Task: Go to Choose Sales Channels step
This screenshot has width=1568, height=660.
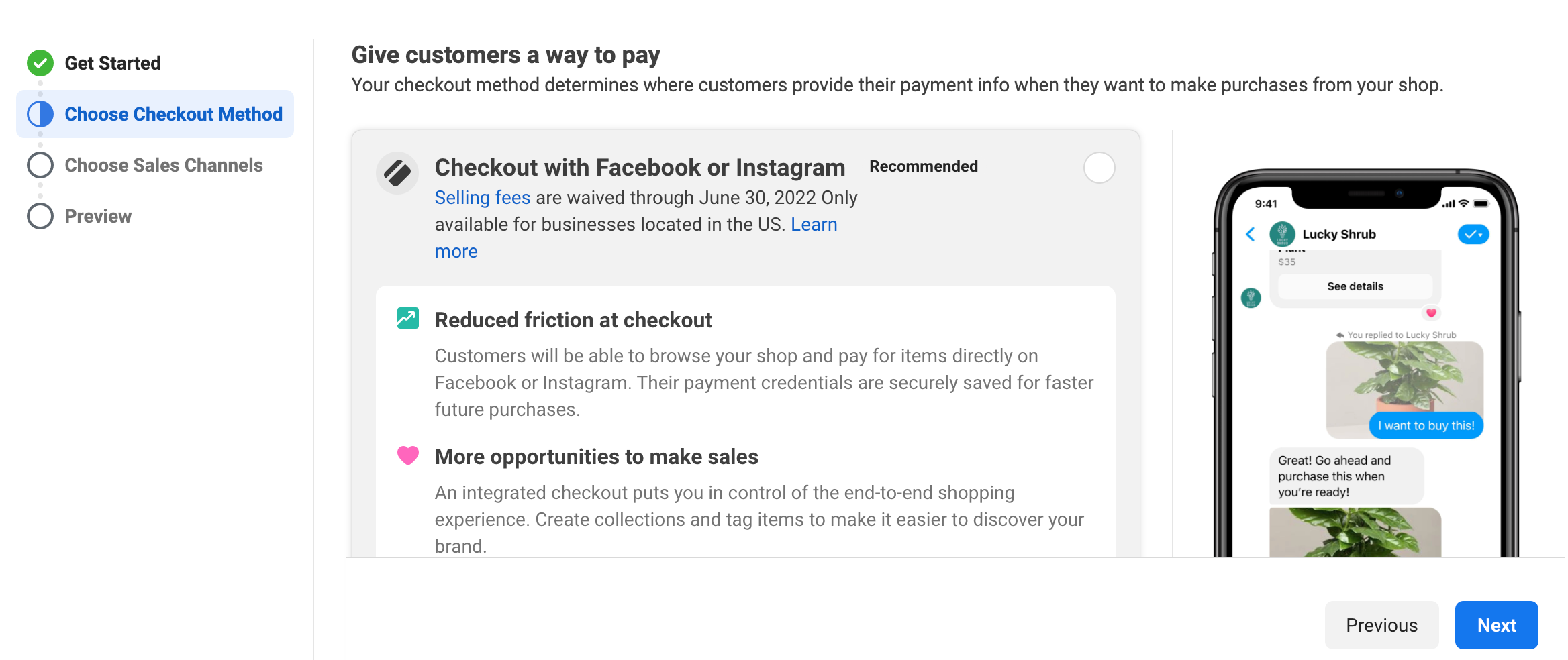Action: [163, 165]
